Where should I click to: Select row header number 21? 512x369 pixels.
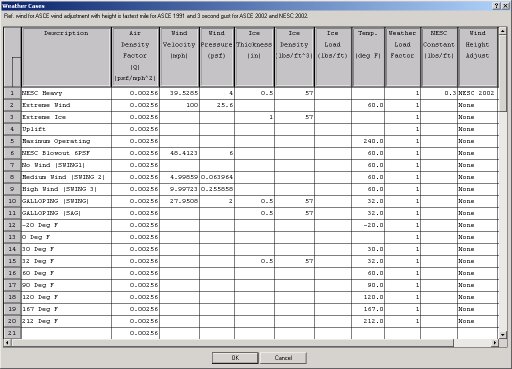point(12,333)
